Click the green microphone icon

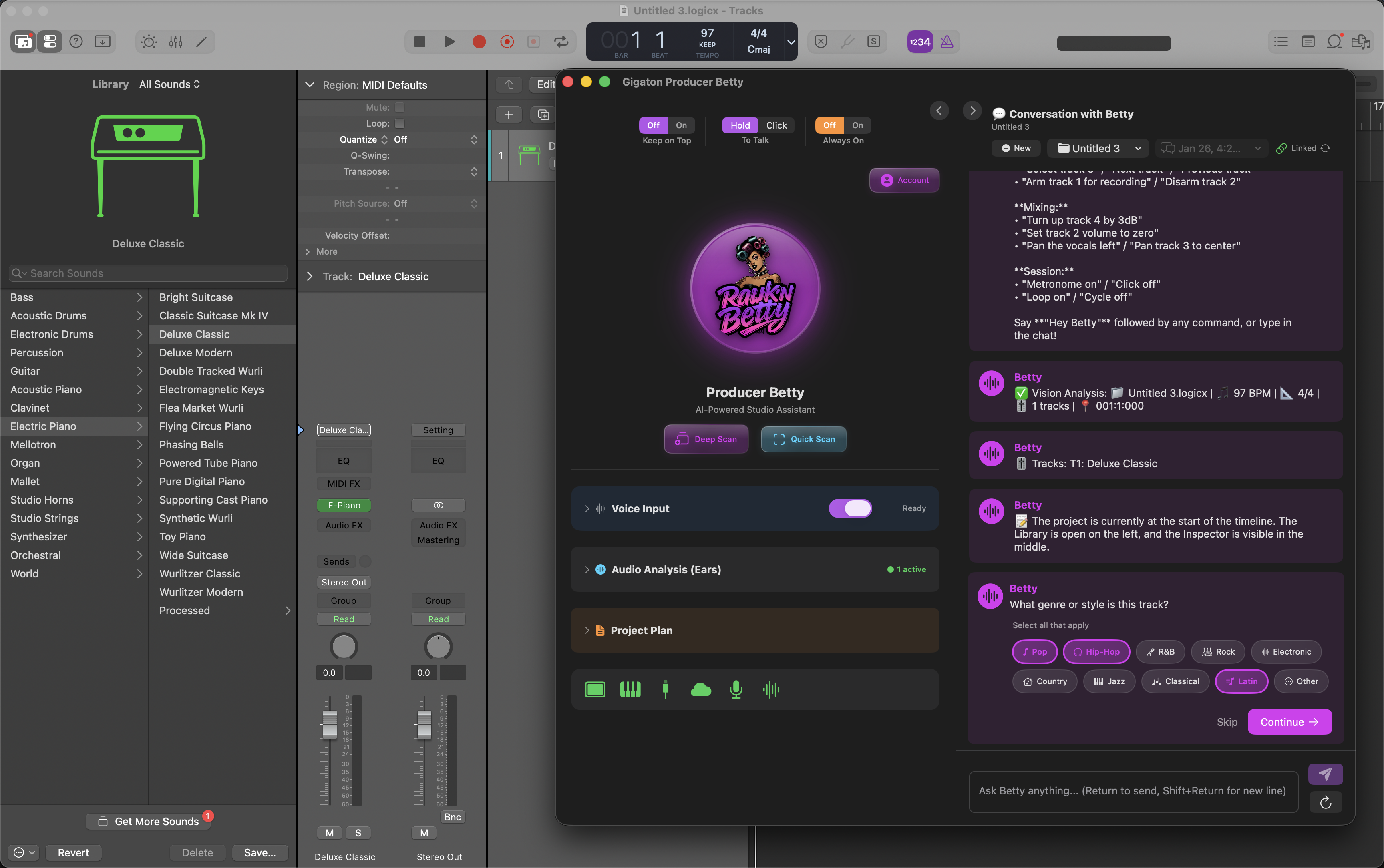coord(735,689)
